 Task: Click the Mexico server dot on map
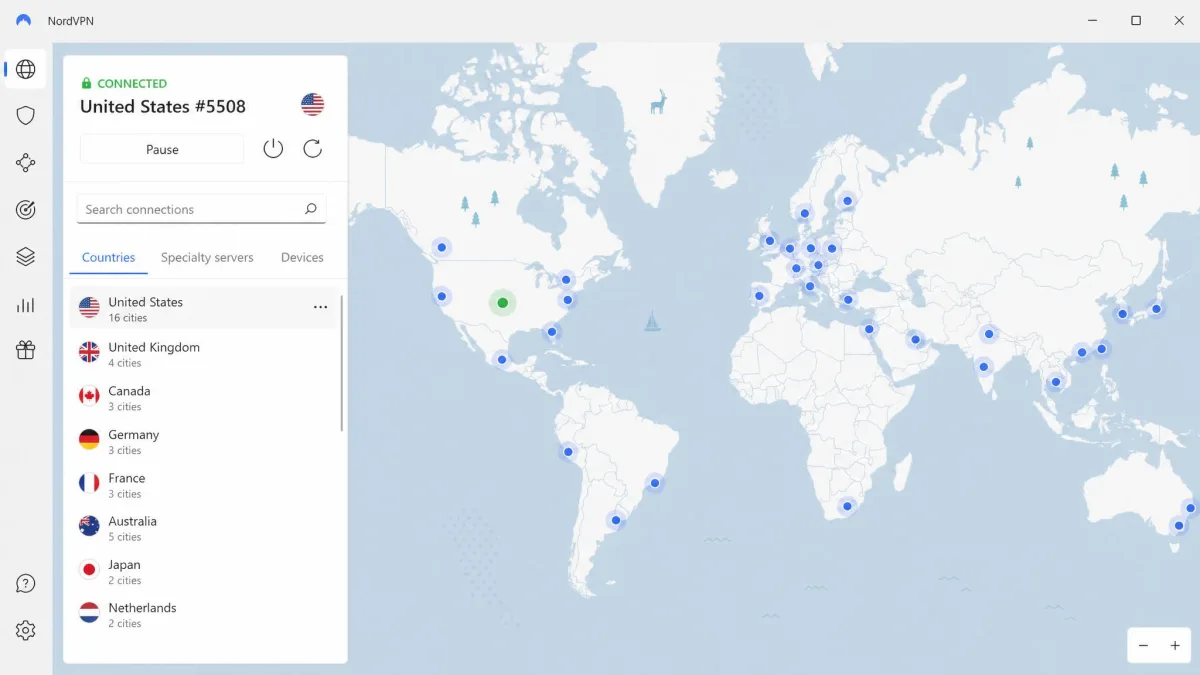pyautogui.click(x=503, y=358)
